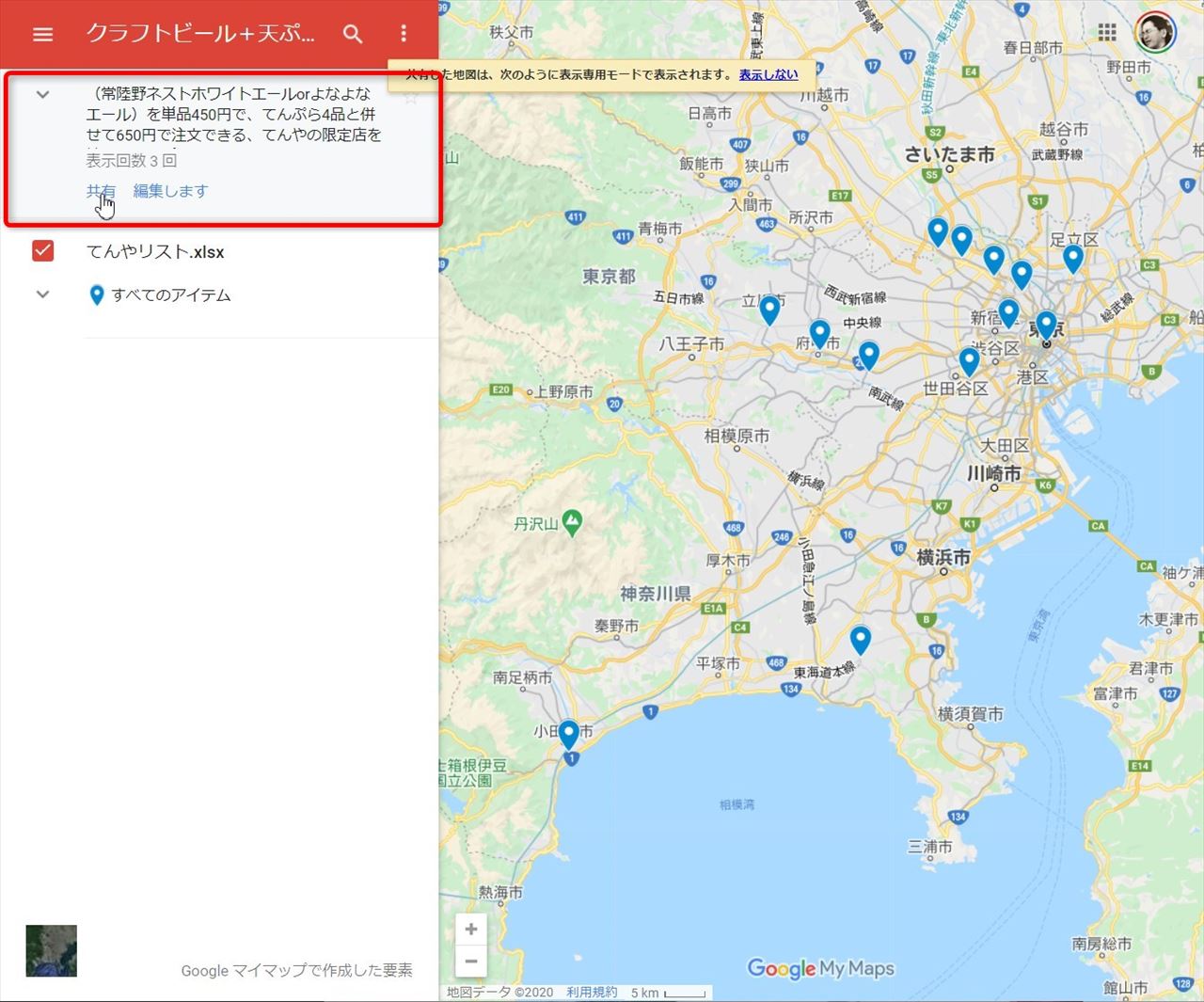Click the 川崎市 map label
Viewport: 1204px width, 1002px height.
point(994,473)
